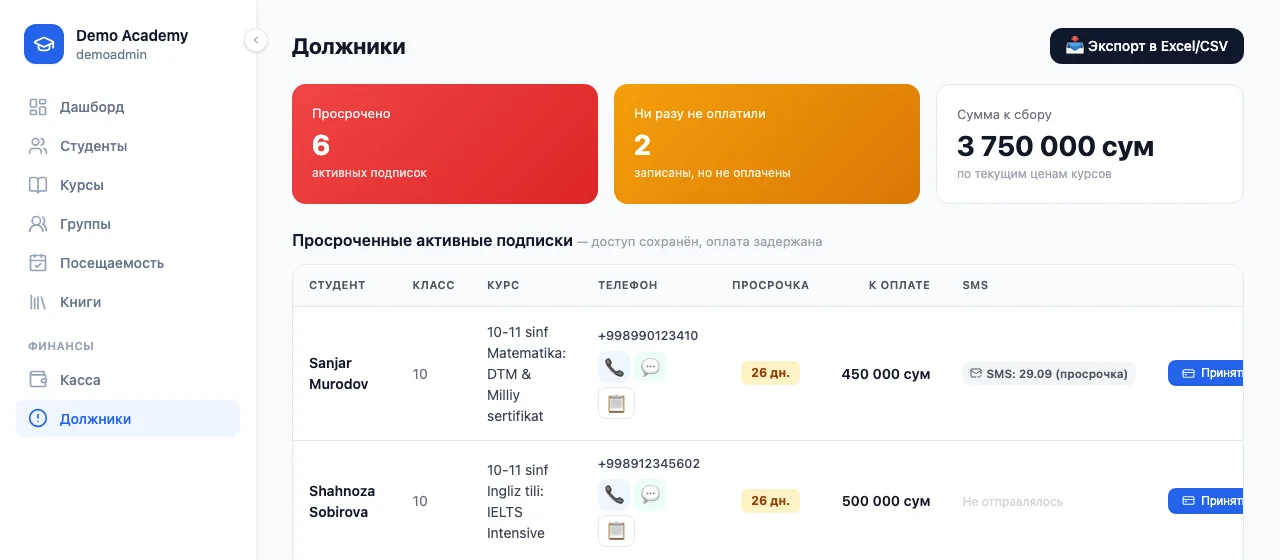Click the СТУДЕНТ column header
The width and height of the screenshot is (1280, 560).
pos(337,285)
